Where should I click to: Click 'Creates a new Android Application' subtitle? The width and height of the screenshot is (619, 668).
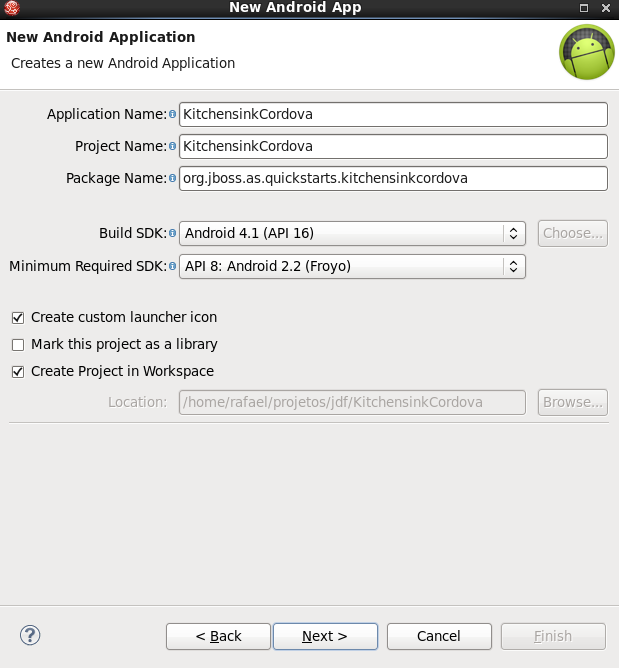(123, 63)
